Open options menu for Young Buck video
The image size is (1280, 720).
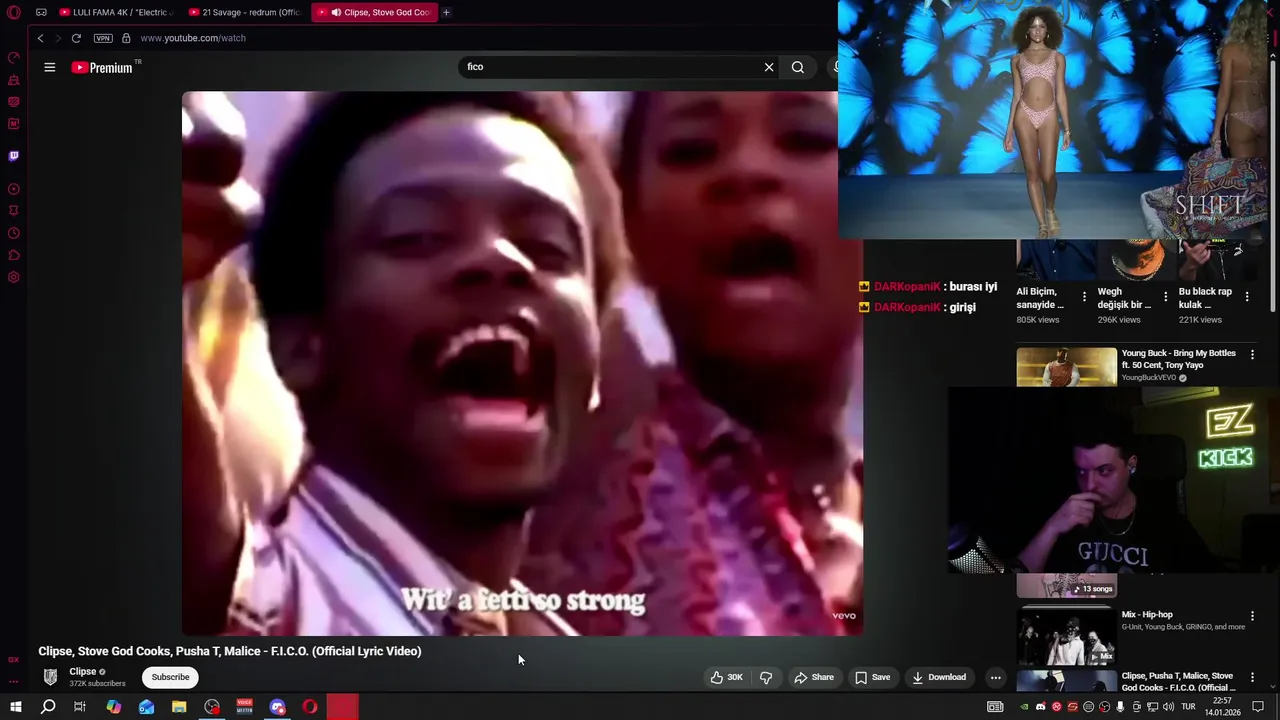tap(1252, 354)
